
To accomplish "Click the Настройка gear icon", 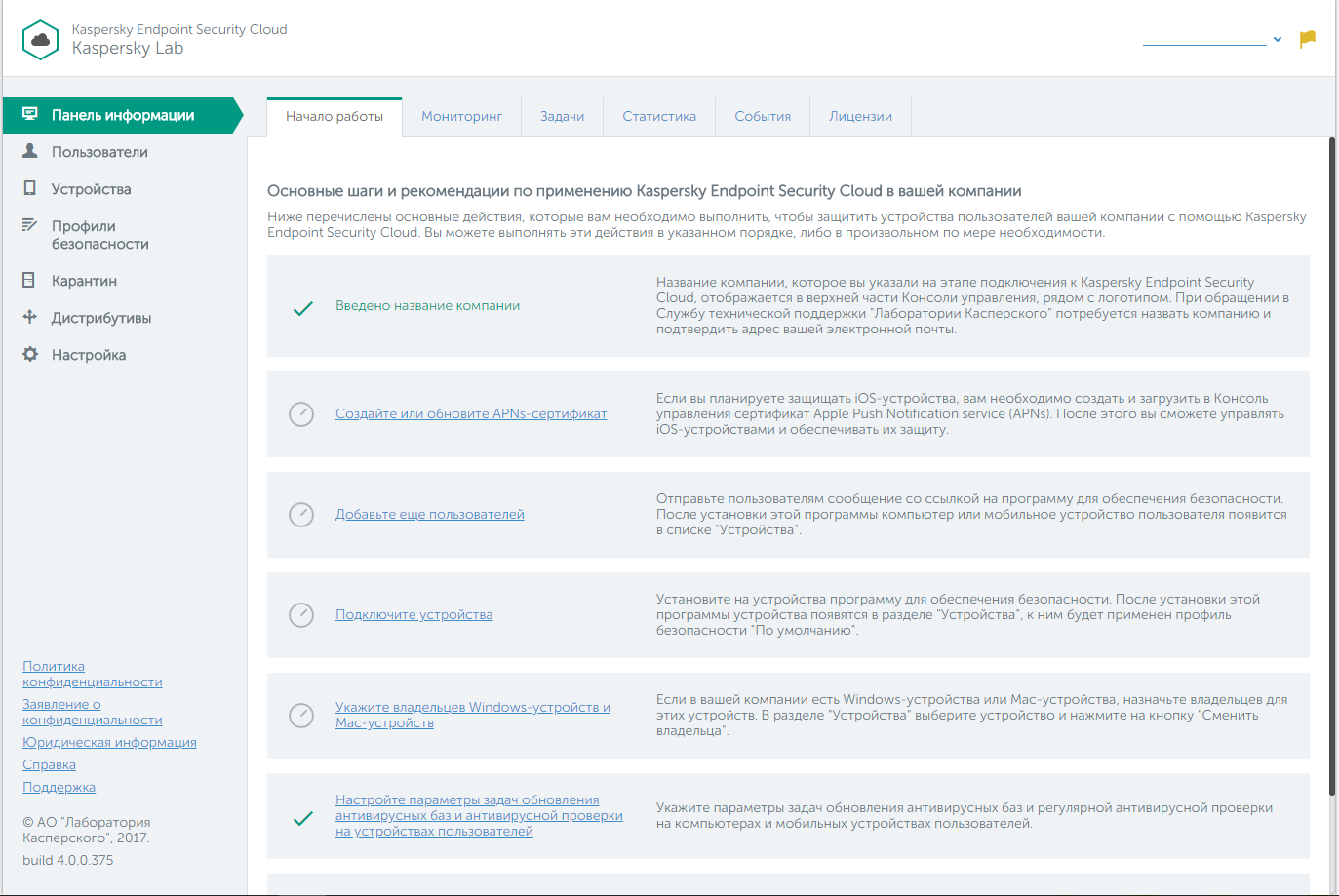I will pyautogui.click(x=30, y=354).
